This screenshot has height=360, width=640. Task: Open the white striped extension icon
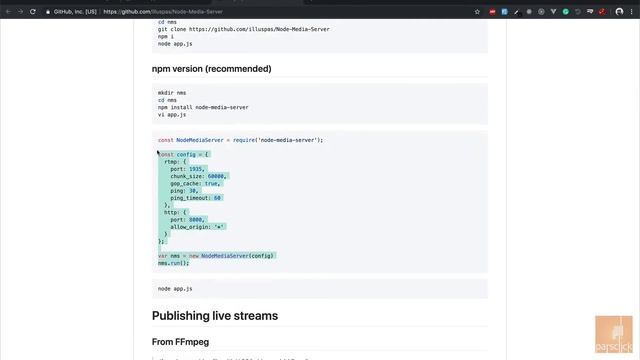[x=590, y=12]
